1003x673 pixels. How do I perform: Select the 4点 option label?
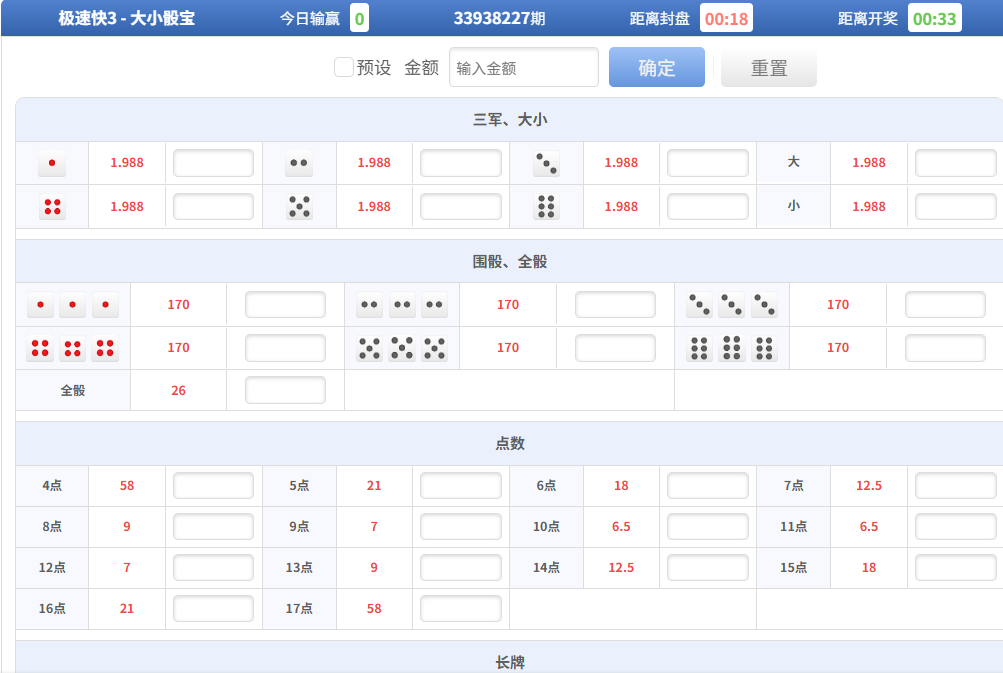click(52, 486)
